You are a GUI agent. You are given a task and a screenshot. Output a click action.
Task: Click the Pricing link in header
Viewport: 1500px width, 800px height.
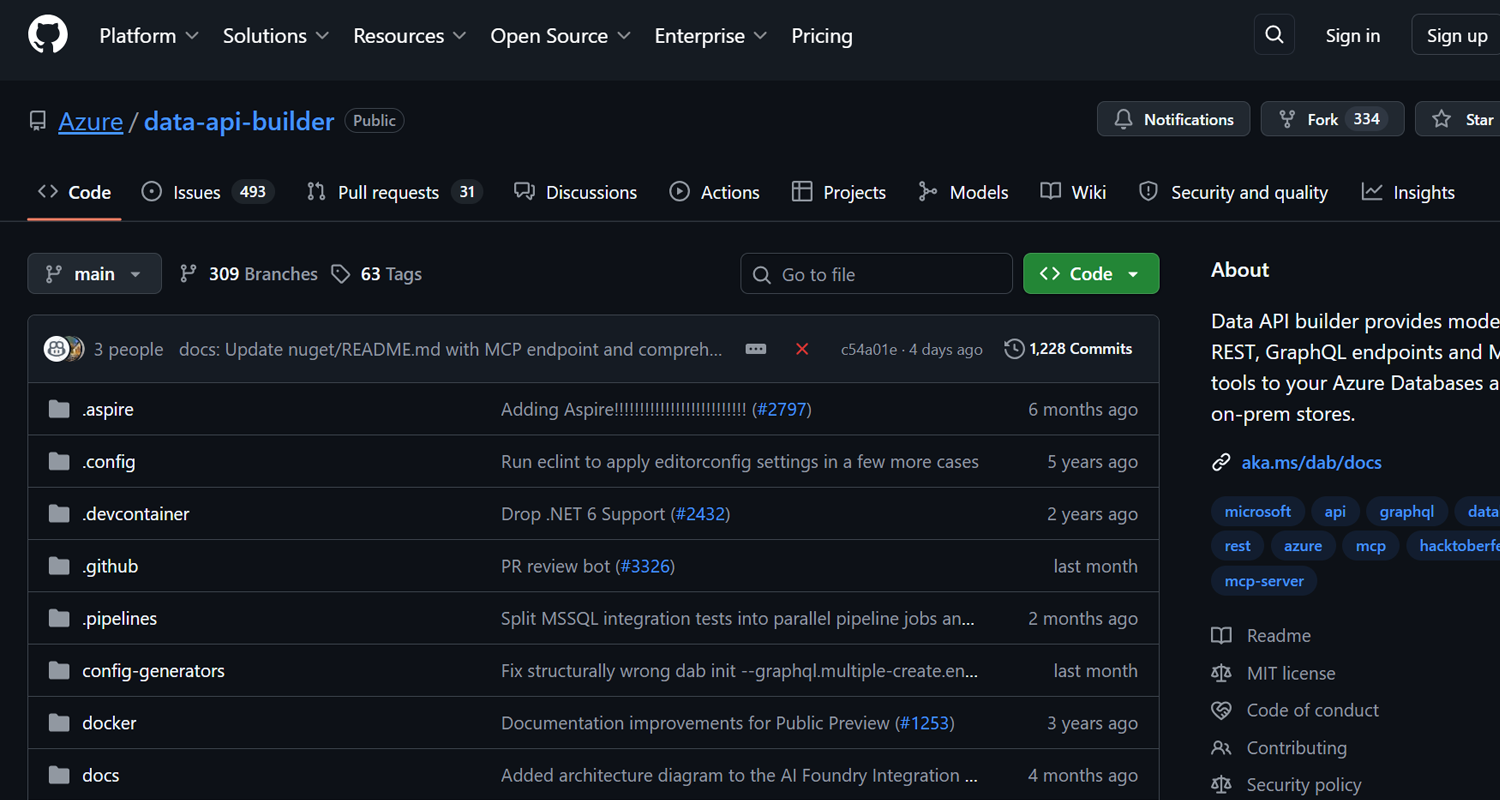click(x=822, y=35)
